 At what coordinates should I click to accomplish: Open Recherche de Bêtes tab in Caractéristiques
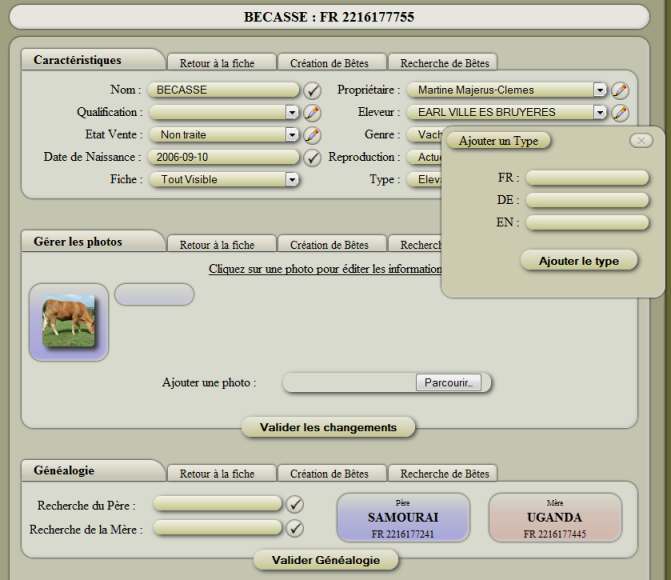click(441, 63)
